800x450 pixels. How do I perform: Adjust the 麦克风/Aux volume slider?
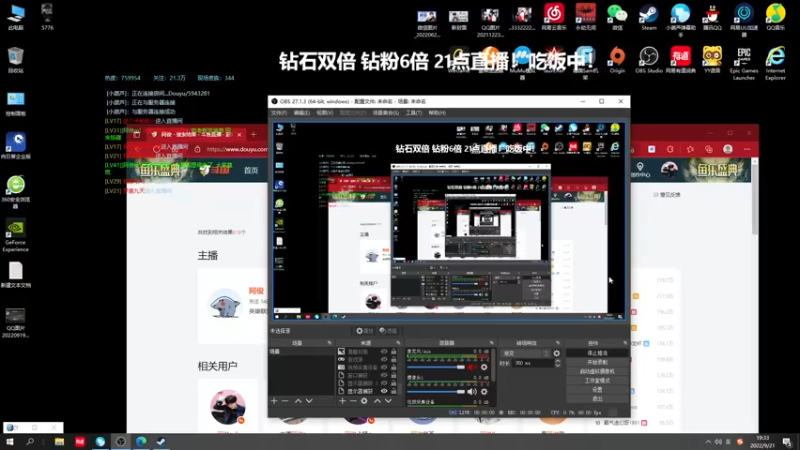click(x=436, y=367)
